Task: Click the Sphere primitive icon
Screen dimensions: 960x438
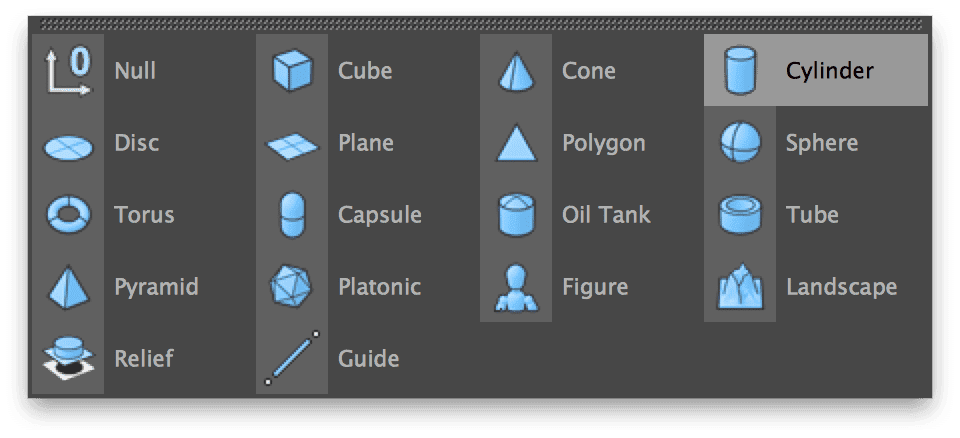Action: tap(740, 143)
